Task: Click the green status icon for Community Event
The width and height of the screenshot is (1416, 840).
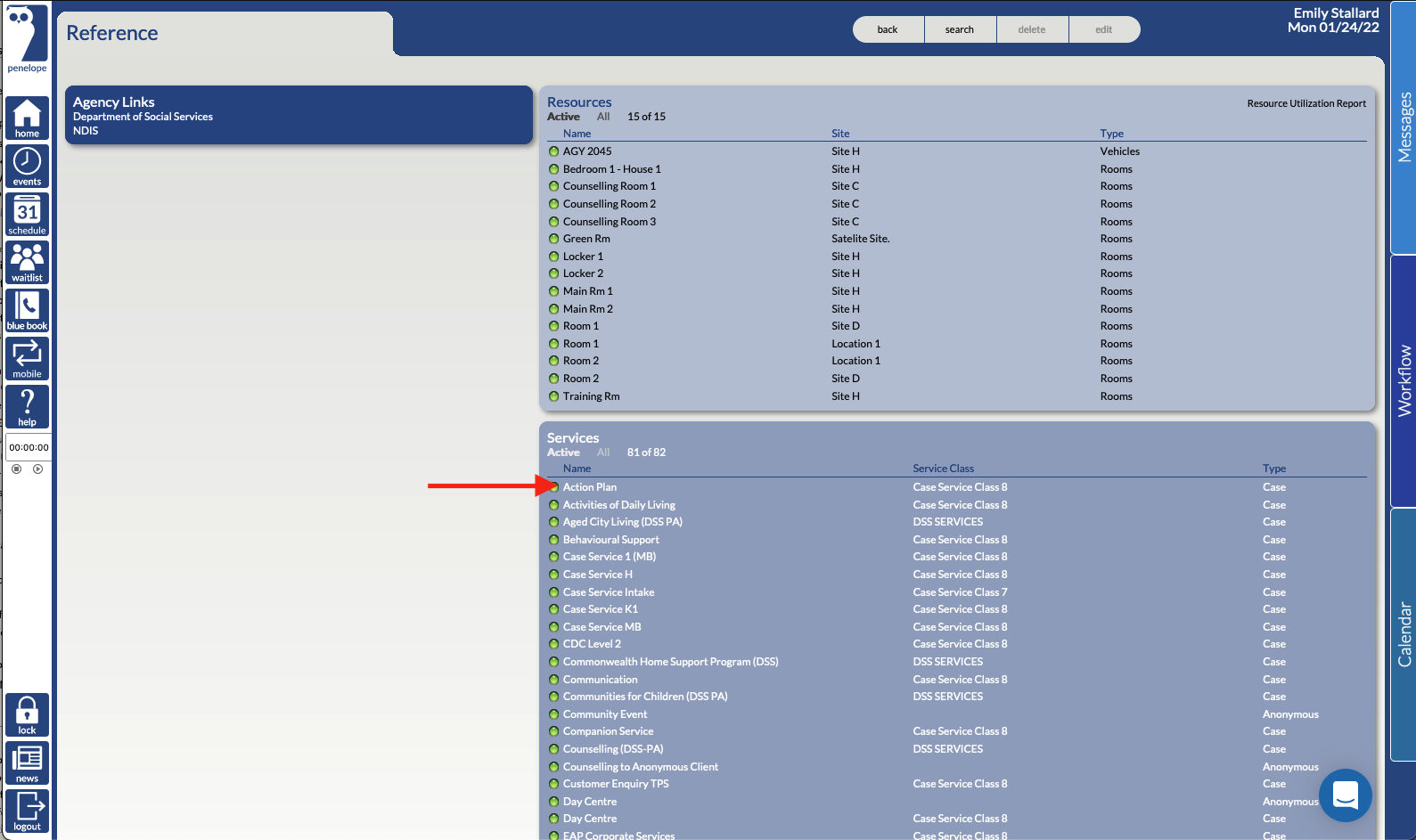Action: point(553,714)
